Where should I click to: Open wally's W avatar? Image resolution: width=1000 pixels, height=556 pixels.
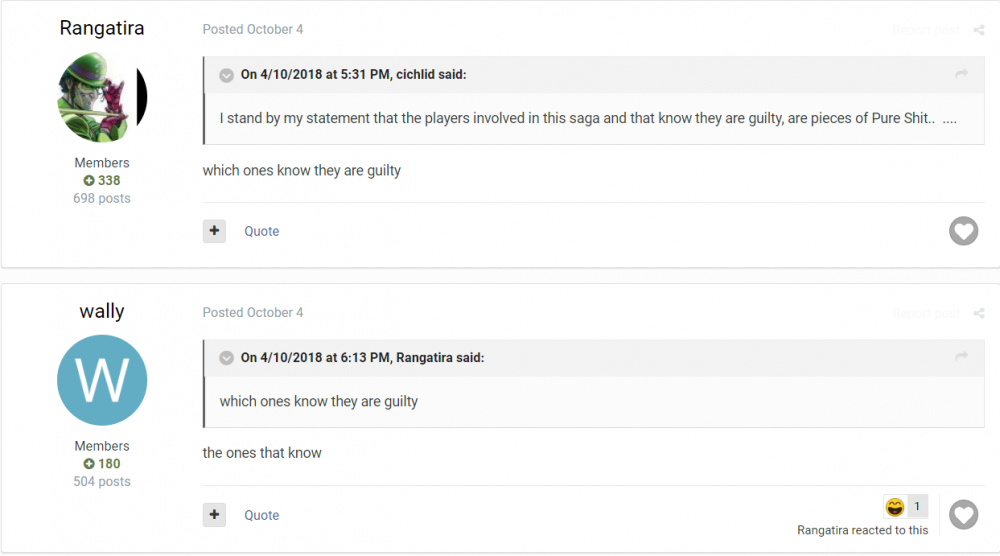pyautogui.click(x=102, y=381)
